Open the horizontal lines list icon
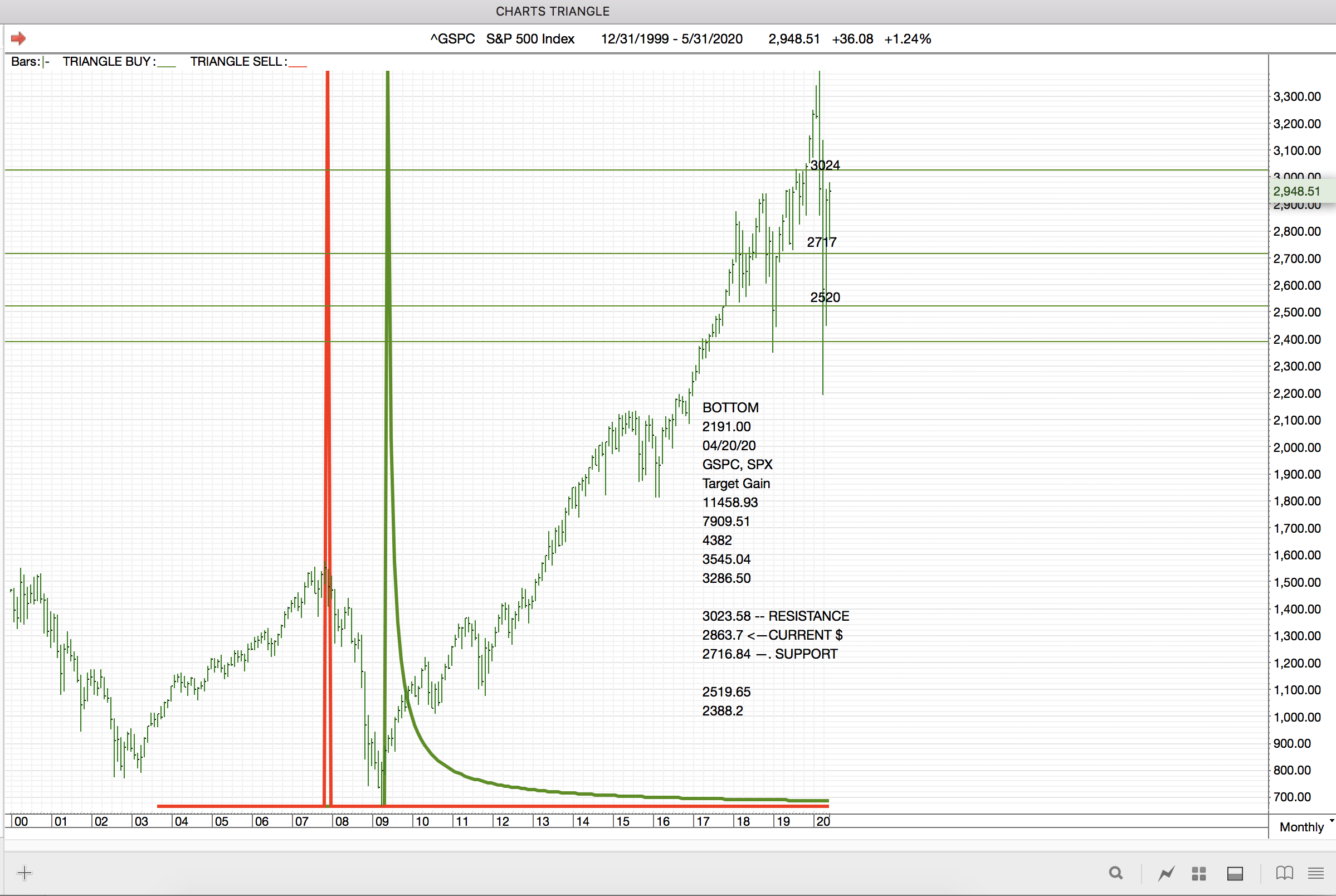The width and height of the screenshot is (1336, 896). point(1316,873)
